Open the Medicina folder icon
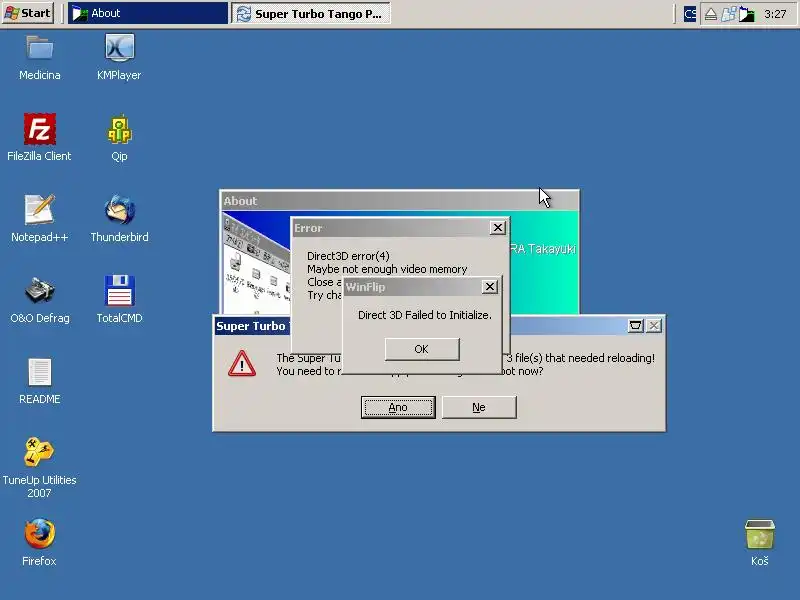Viewport: 800px width, 600px height. coord(40,48)
